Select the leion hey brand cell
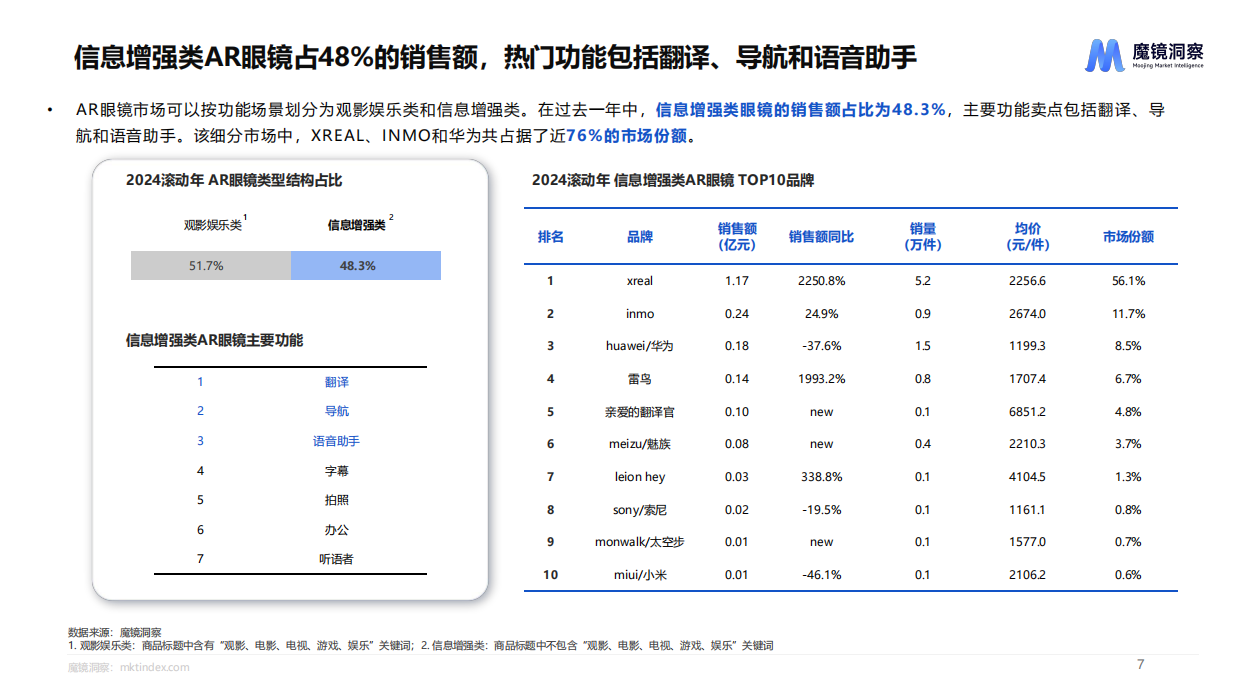Screen dimensions: 1240x697 (640, 477)
